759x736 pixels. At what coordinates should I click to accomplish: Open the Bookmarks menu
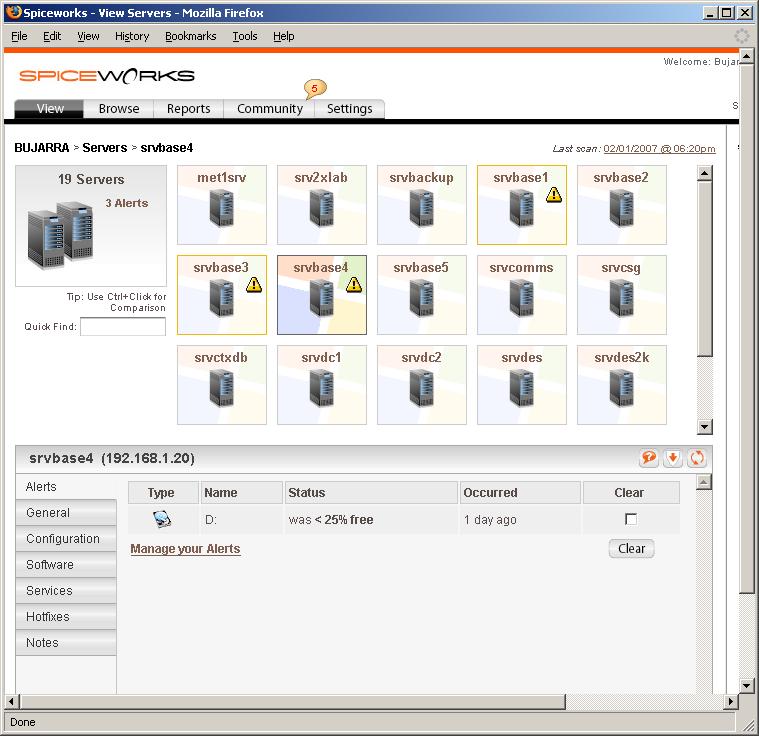(x=191, y=36)
